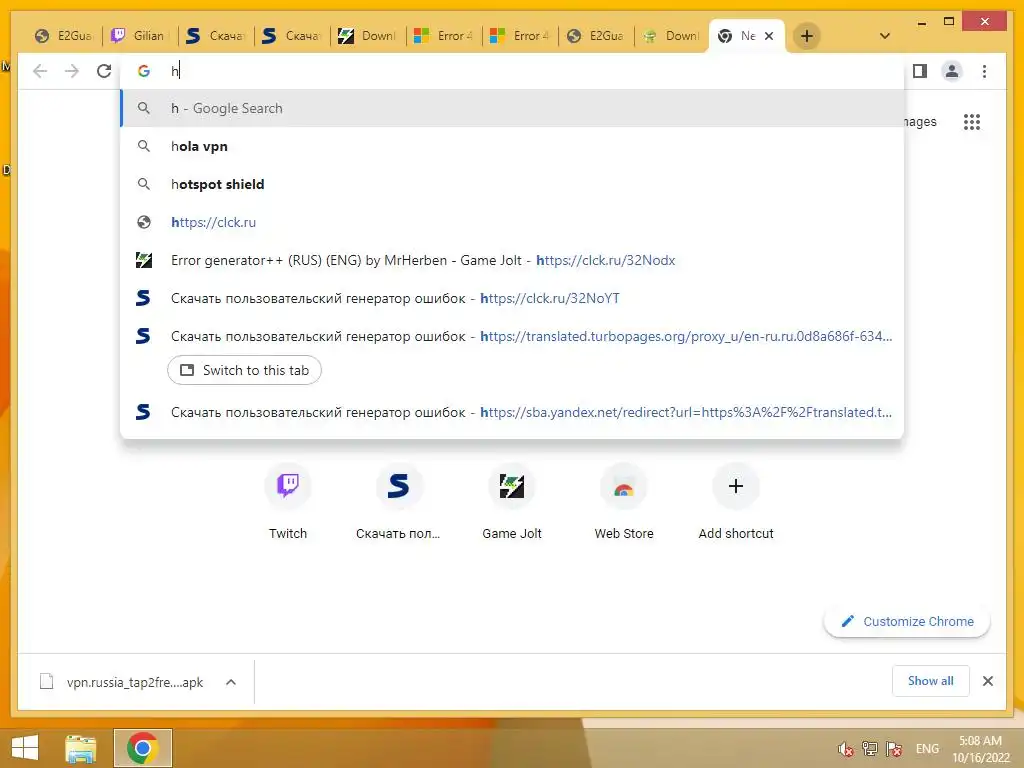Open the downloaded vpn.russia apk file
The height and width of the screenshot is (768, 1024).
[x=123, y=682]
